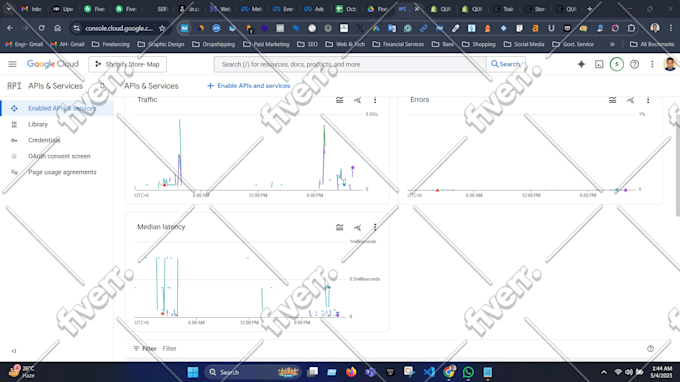This screenshot has height=382, width=680.
Task: Open the Freelancing bookmarks folder
Action: click(x=111, y=44)
